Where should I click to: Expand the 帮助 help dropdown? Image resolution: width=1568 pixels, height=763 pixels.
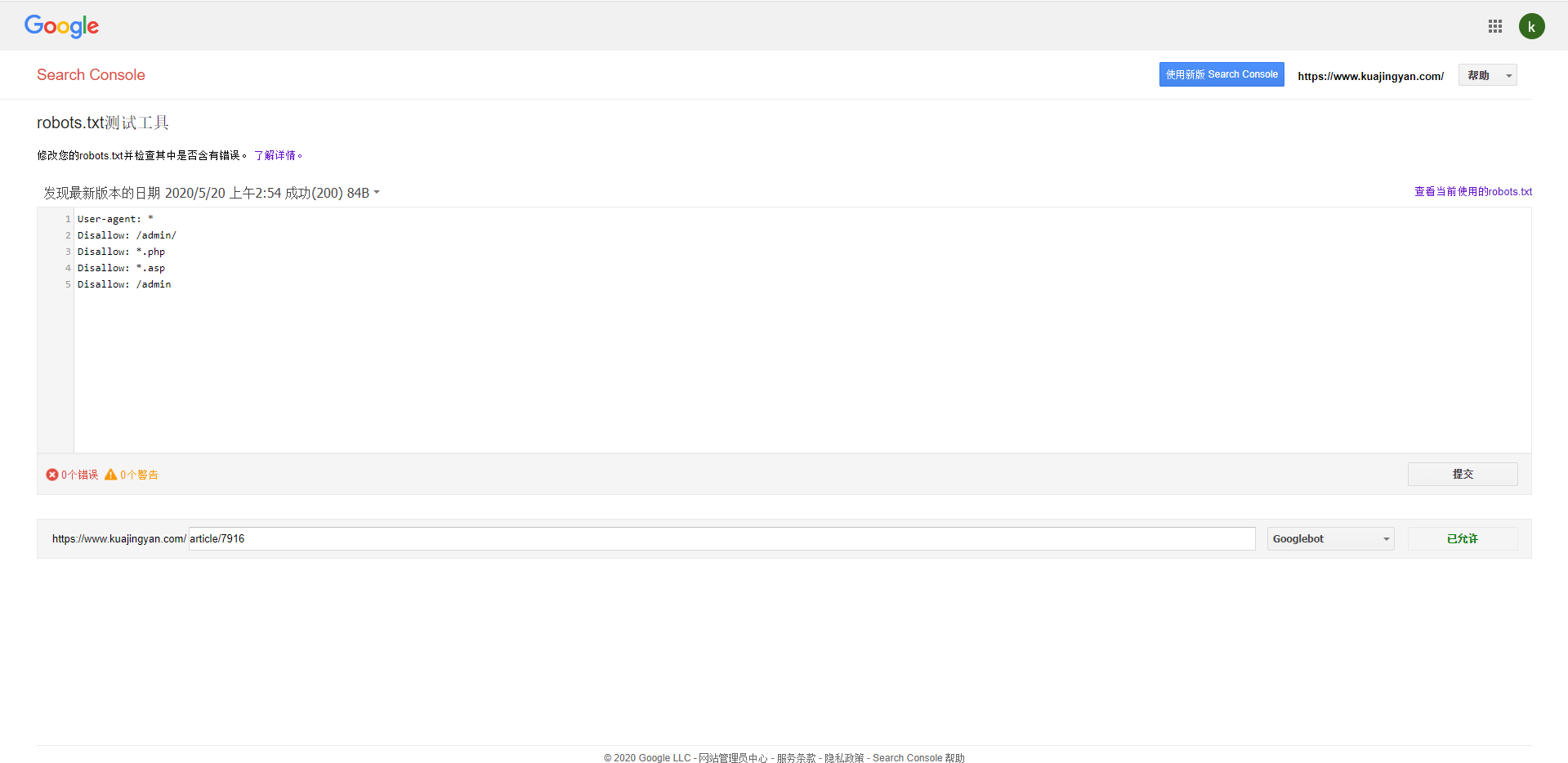(x=1487, y=75)
